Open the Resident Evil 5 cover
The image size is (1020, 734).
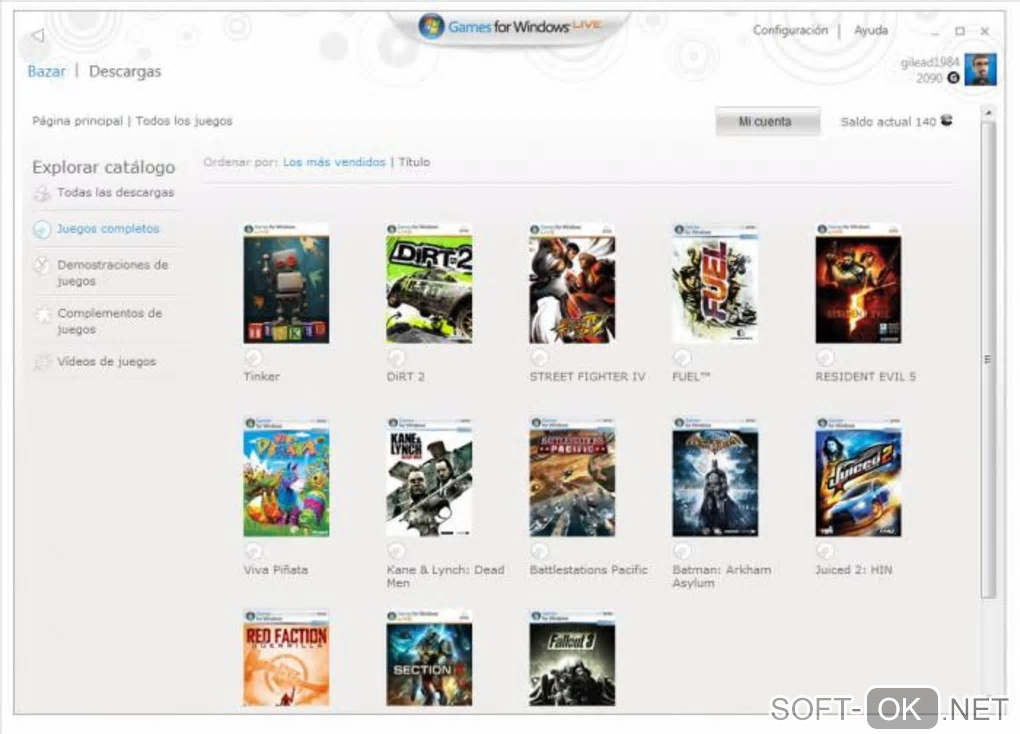tap(859, 284)
